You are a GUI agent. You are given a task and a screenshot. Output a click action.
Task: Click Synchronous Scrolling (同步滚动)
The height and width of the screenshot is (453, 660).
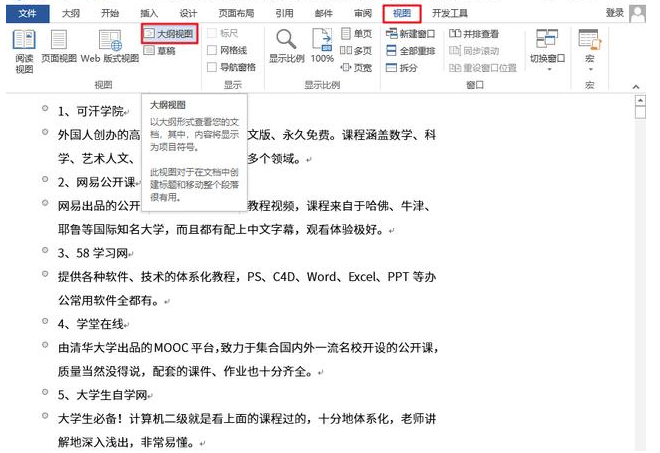(474, 51)
